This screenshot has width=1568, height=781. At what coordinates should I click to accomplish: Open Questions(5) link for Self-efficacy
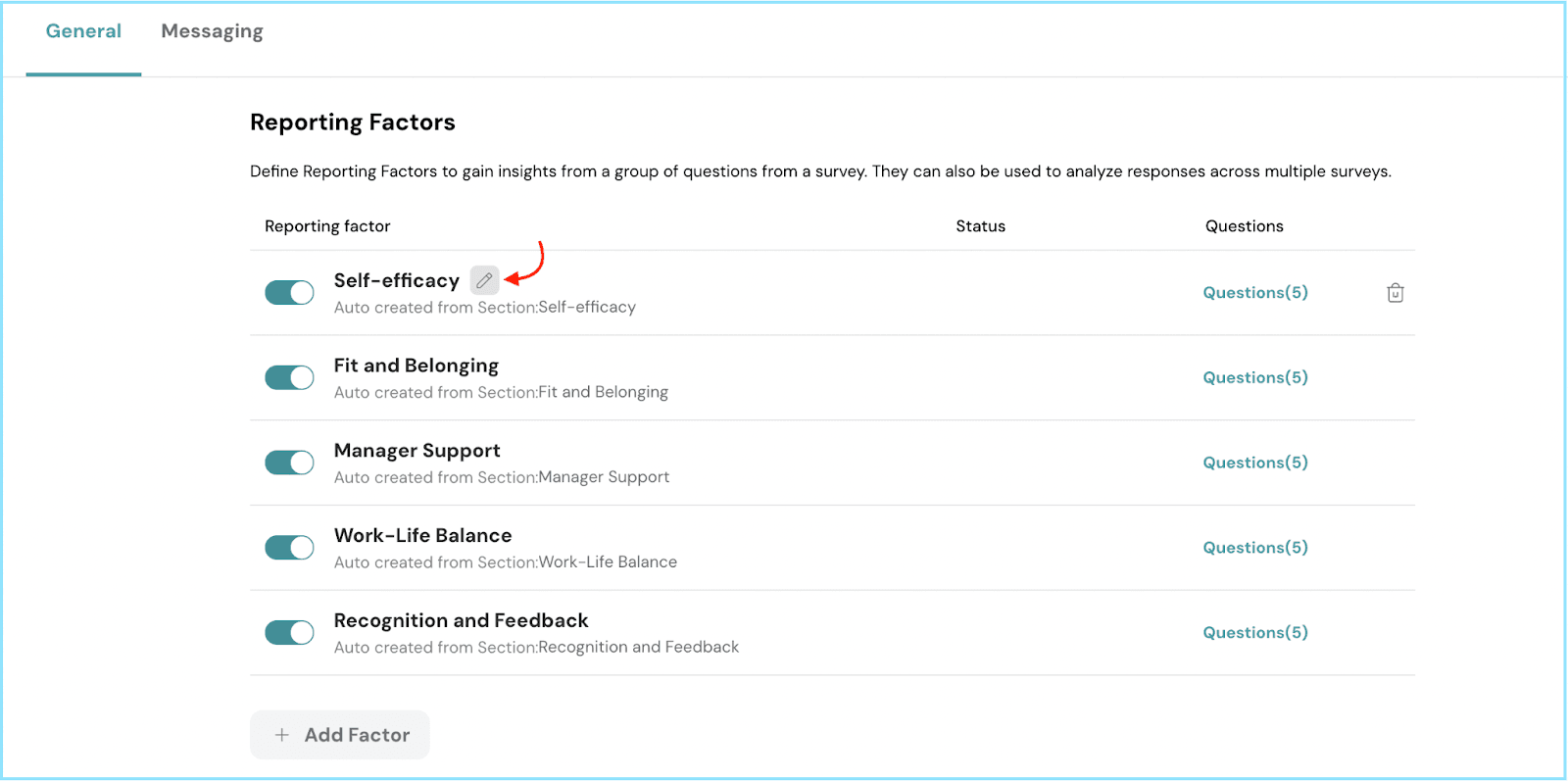click(x=1254, y=293)
